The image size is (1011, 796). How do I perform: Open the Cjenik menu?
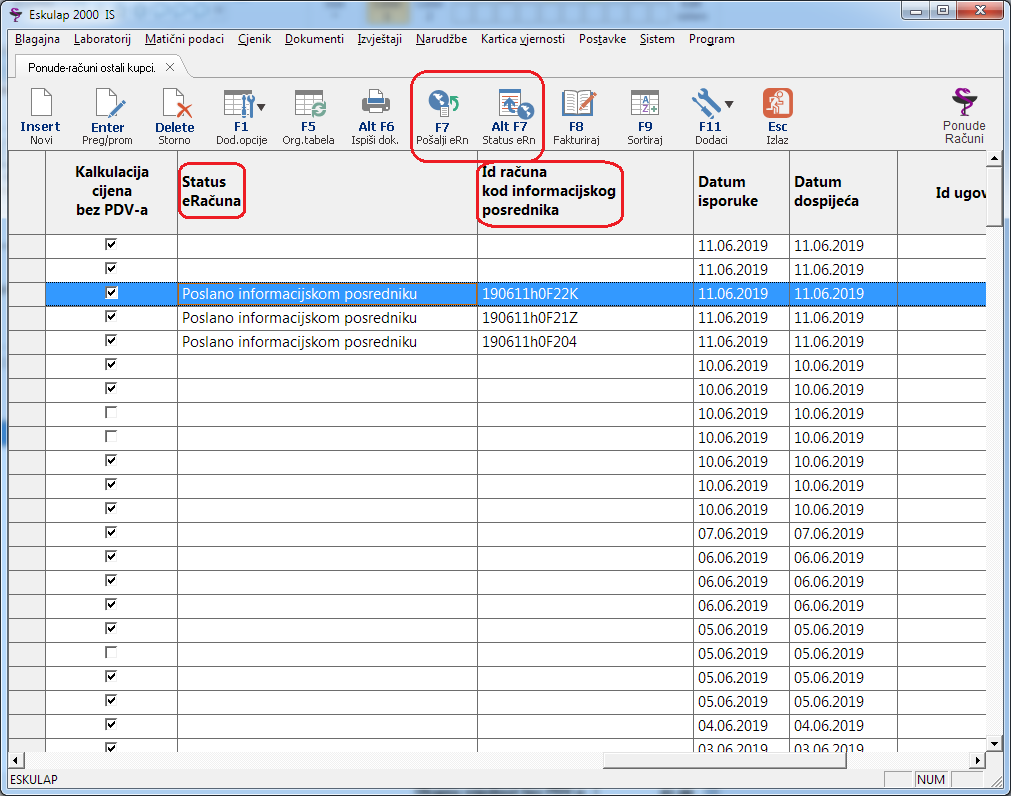click(255, 39)
